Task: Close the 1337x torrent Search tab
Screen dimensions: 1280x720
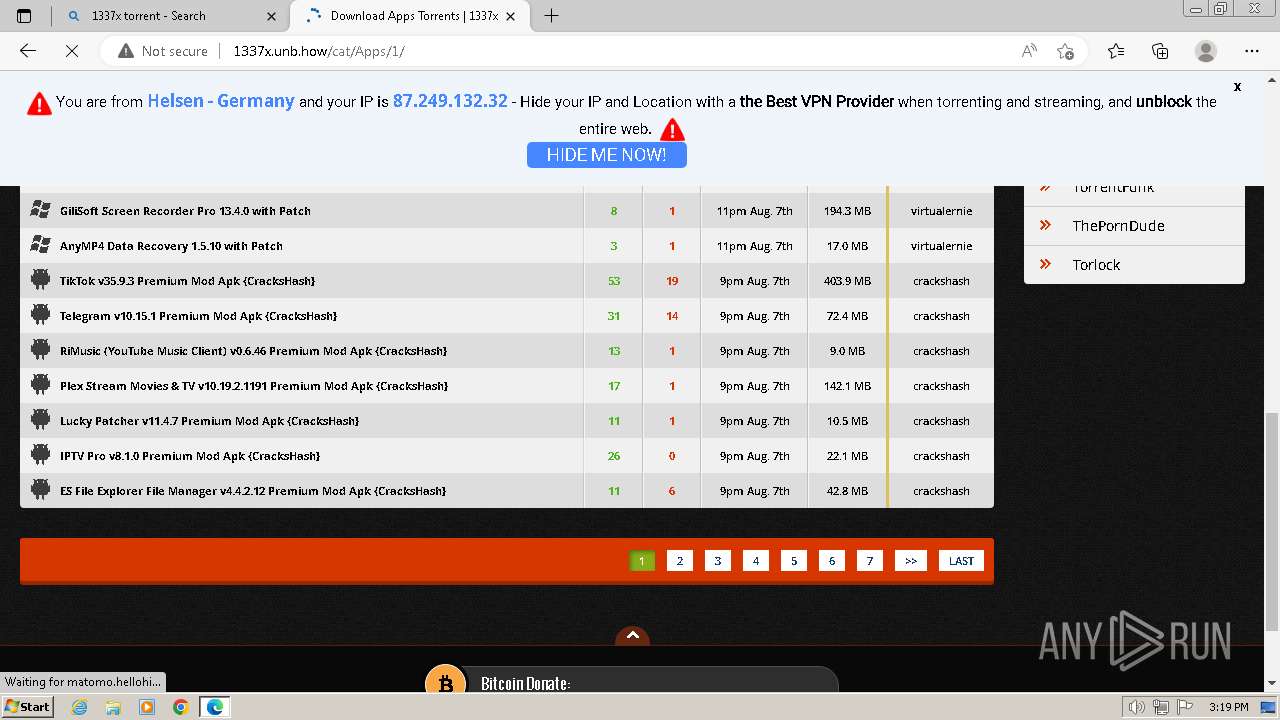Action: (272, 16)
